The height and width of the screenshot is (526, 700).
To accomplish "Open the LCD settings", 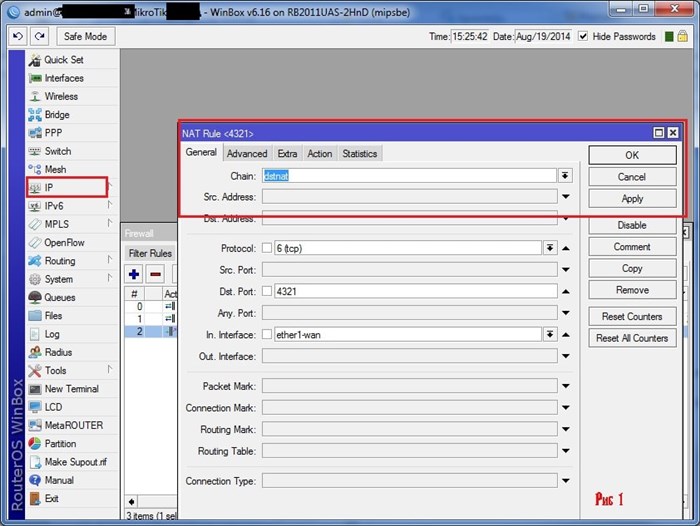I will [x=53, y=408].
